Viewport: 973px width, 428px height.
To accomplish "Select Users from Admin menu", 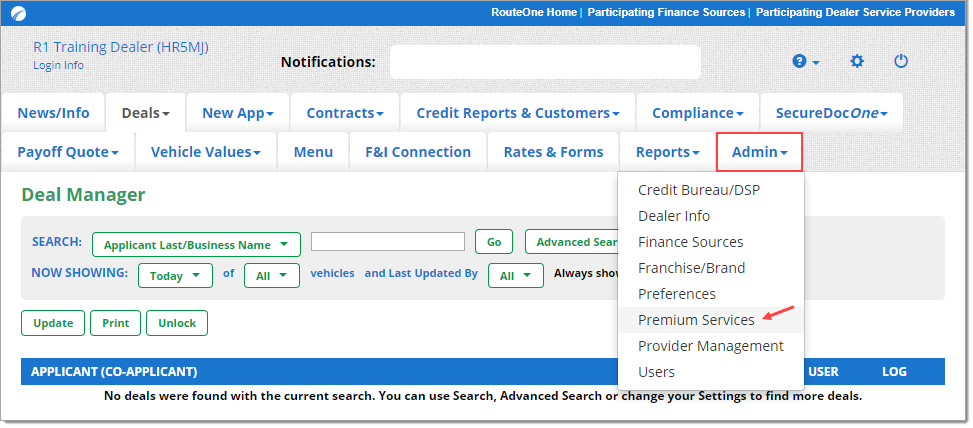I will click(x=711, y=372).
